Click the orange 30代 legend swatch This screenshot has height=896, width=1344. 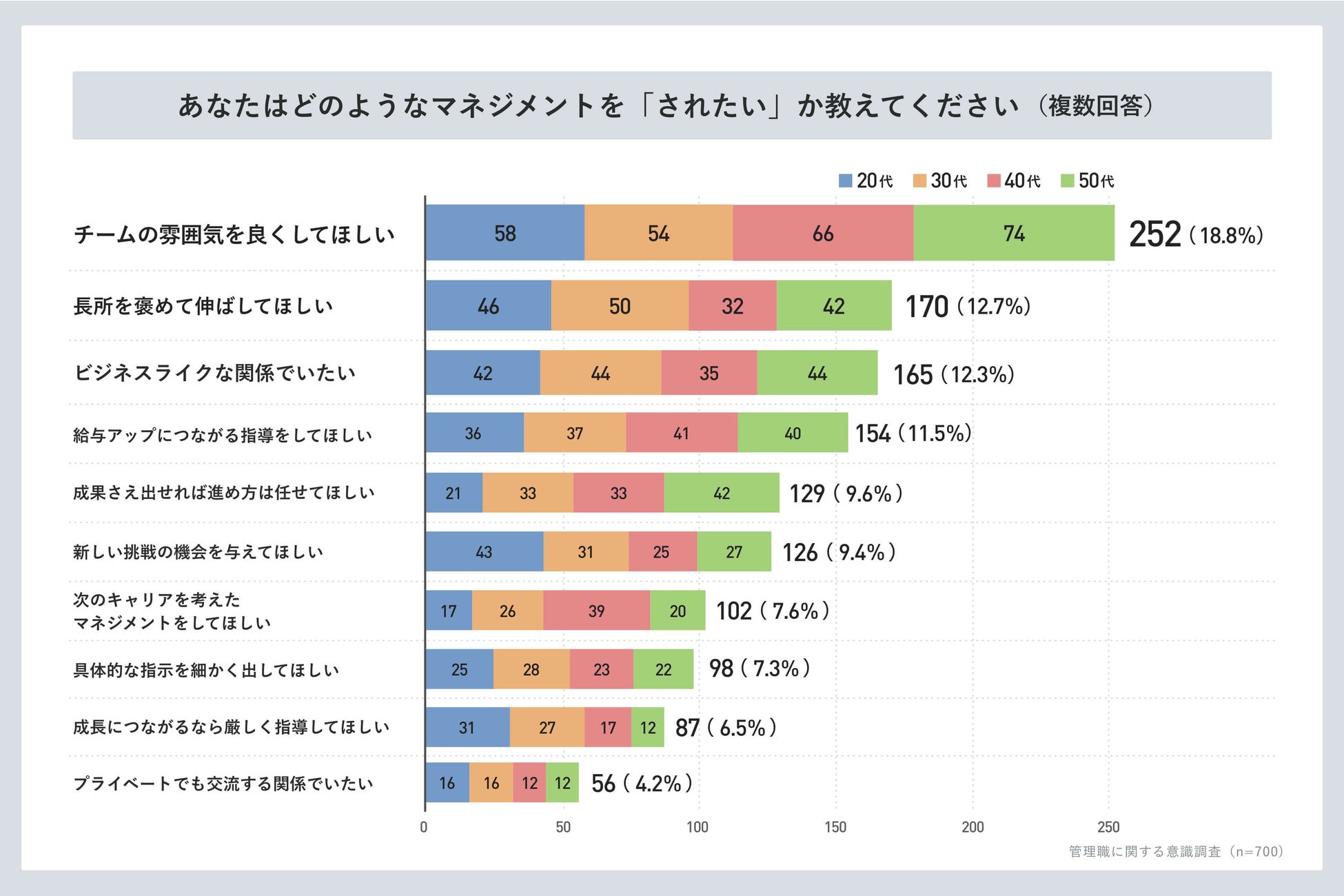(919, 181)
